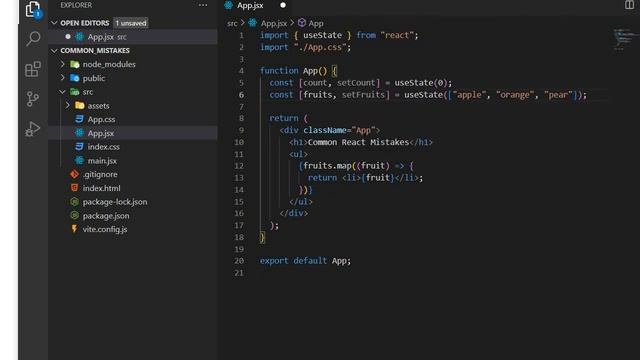This screenshot has width=640, height=360.
Task: Open the Source Control icon
Action: point(33,99)
